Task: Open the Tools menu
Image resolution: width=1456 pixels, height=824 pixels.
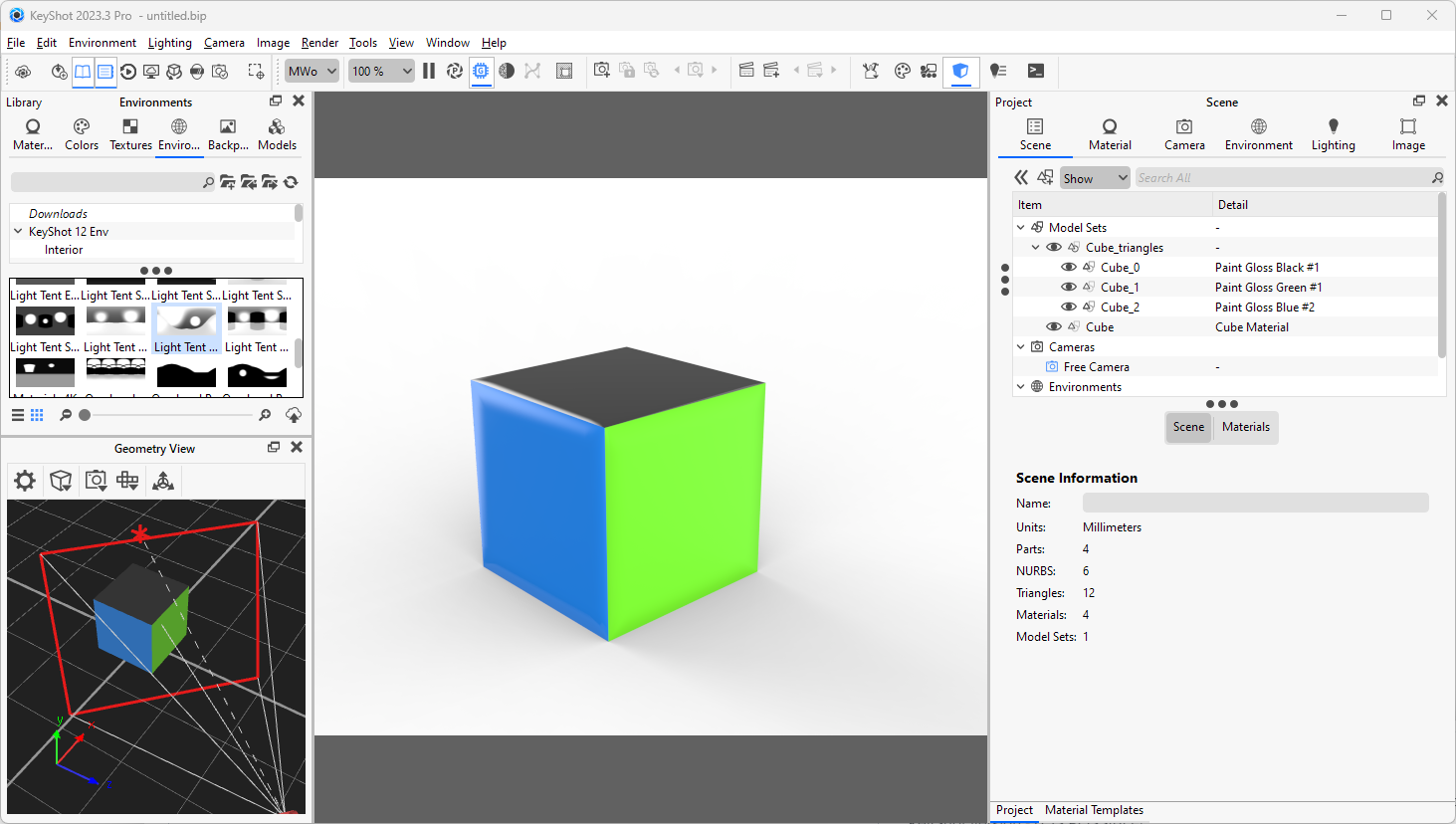Action: 363,43
